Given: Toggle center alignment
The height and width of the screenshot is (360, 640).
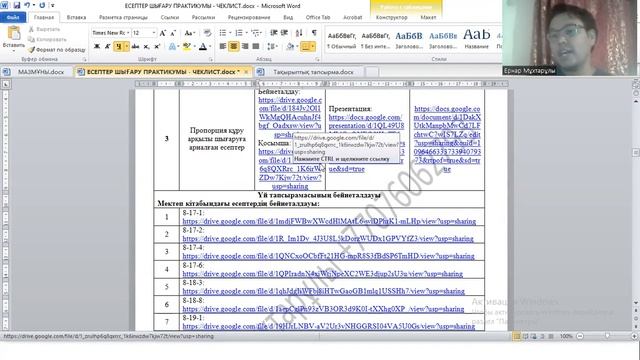Looking at the screenshot, I should coord(233,47).
